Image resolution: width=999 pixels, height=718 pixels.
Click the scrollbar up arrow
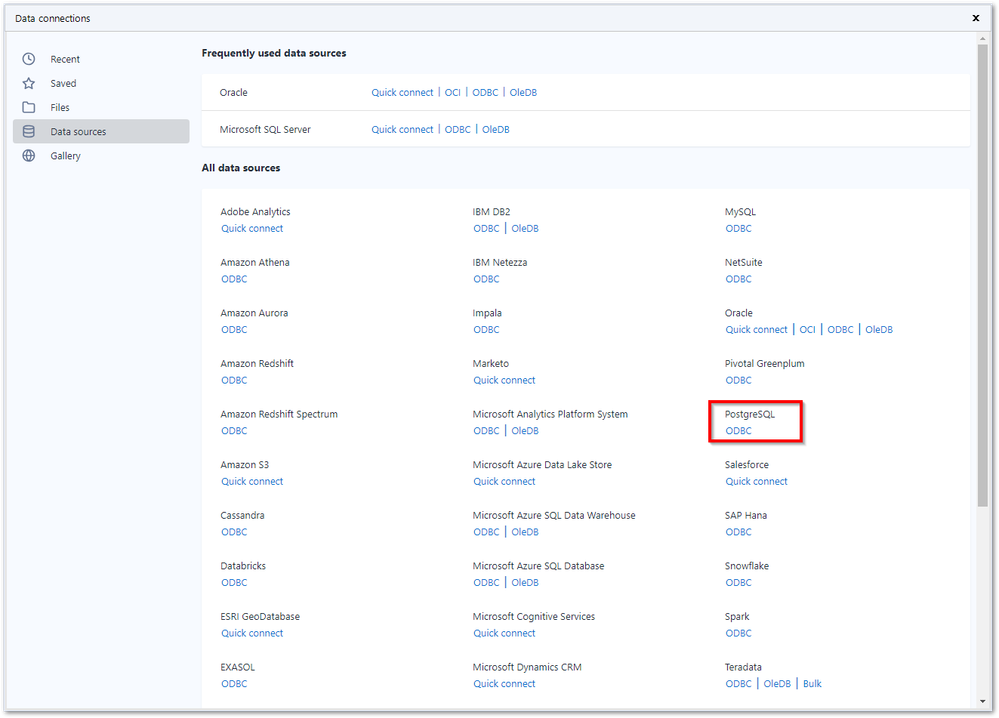(983, 39)
